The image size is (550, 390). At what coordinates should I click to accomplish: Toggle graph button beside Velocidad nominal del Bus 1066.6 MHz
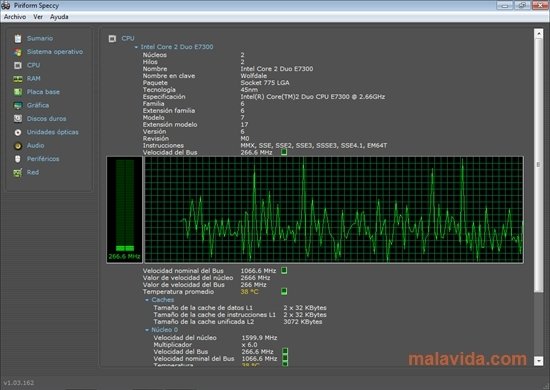point(284,270)
